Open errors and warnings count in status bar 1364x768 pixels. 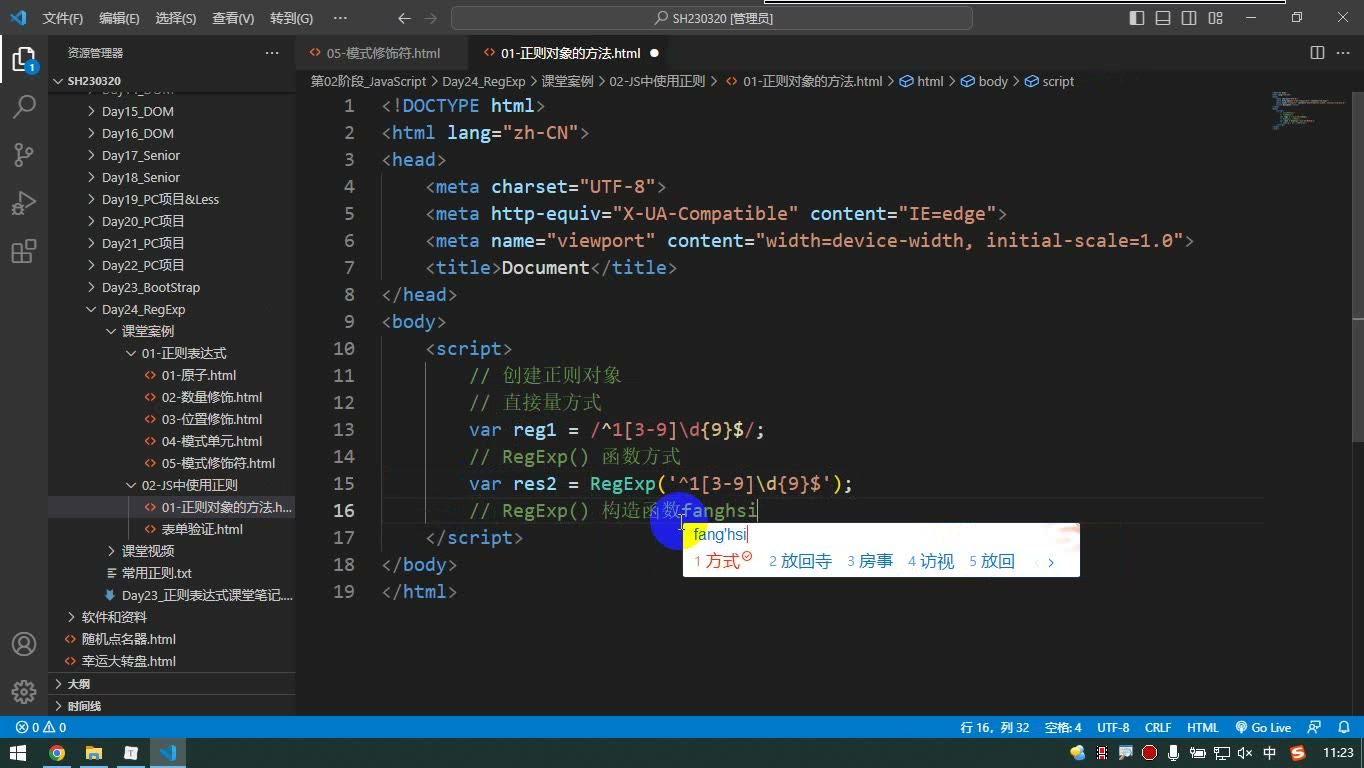click(x=41, y=728)
